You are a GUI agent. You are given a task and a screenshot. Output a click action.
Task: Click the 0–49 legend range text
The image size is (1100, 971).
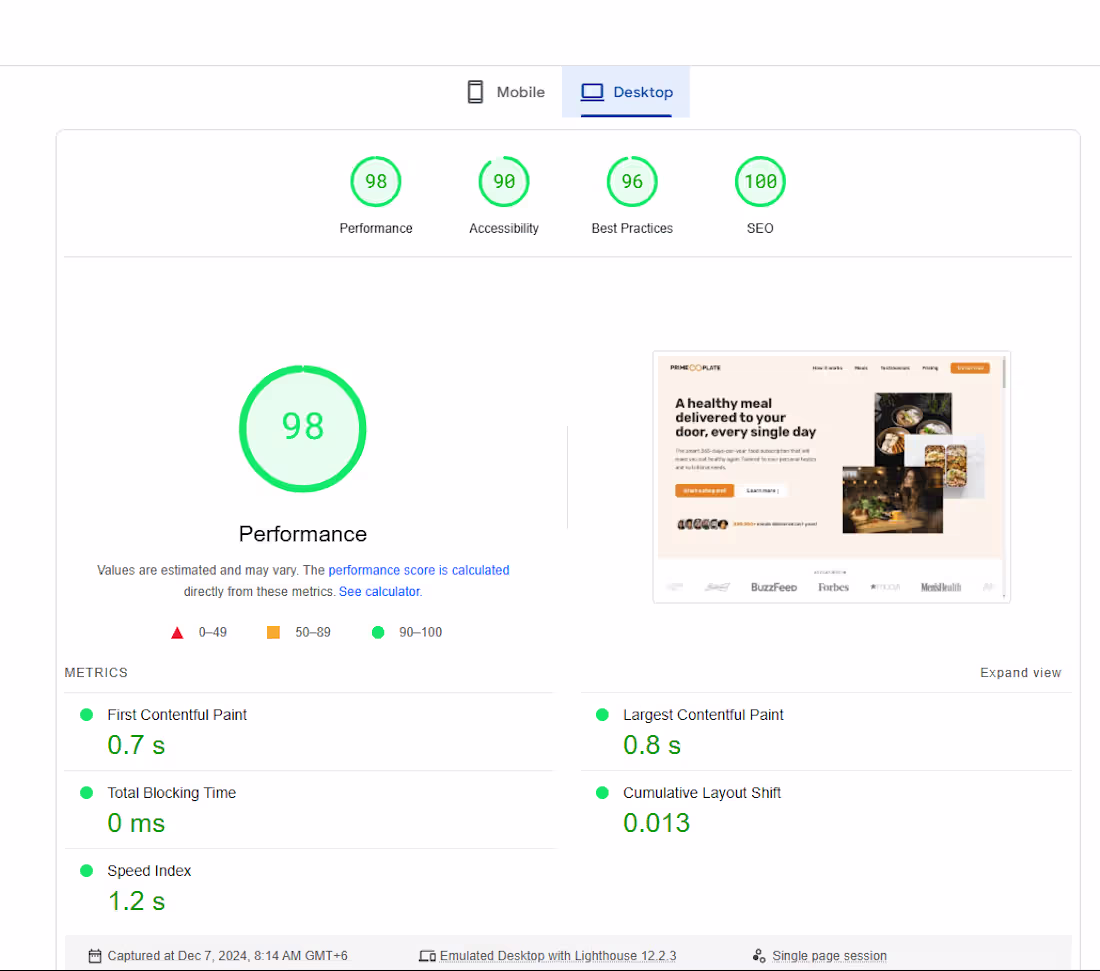(x=213, y=633)
